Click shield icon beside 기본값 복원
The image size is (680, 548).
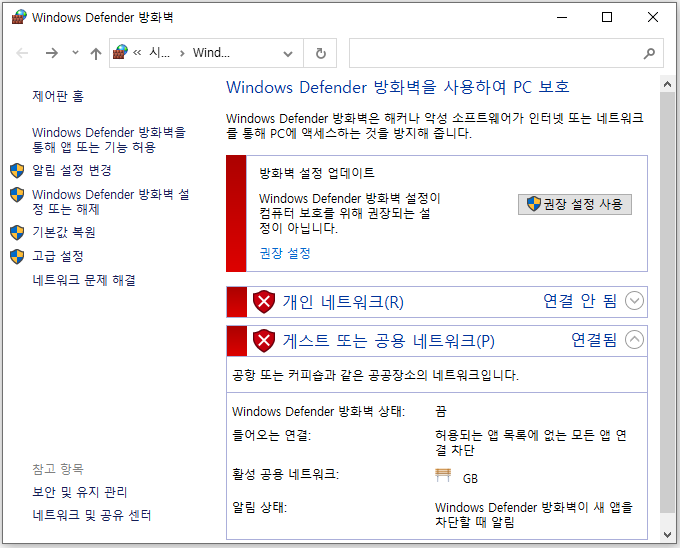point(17,232)
